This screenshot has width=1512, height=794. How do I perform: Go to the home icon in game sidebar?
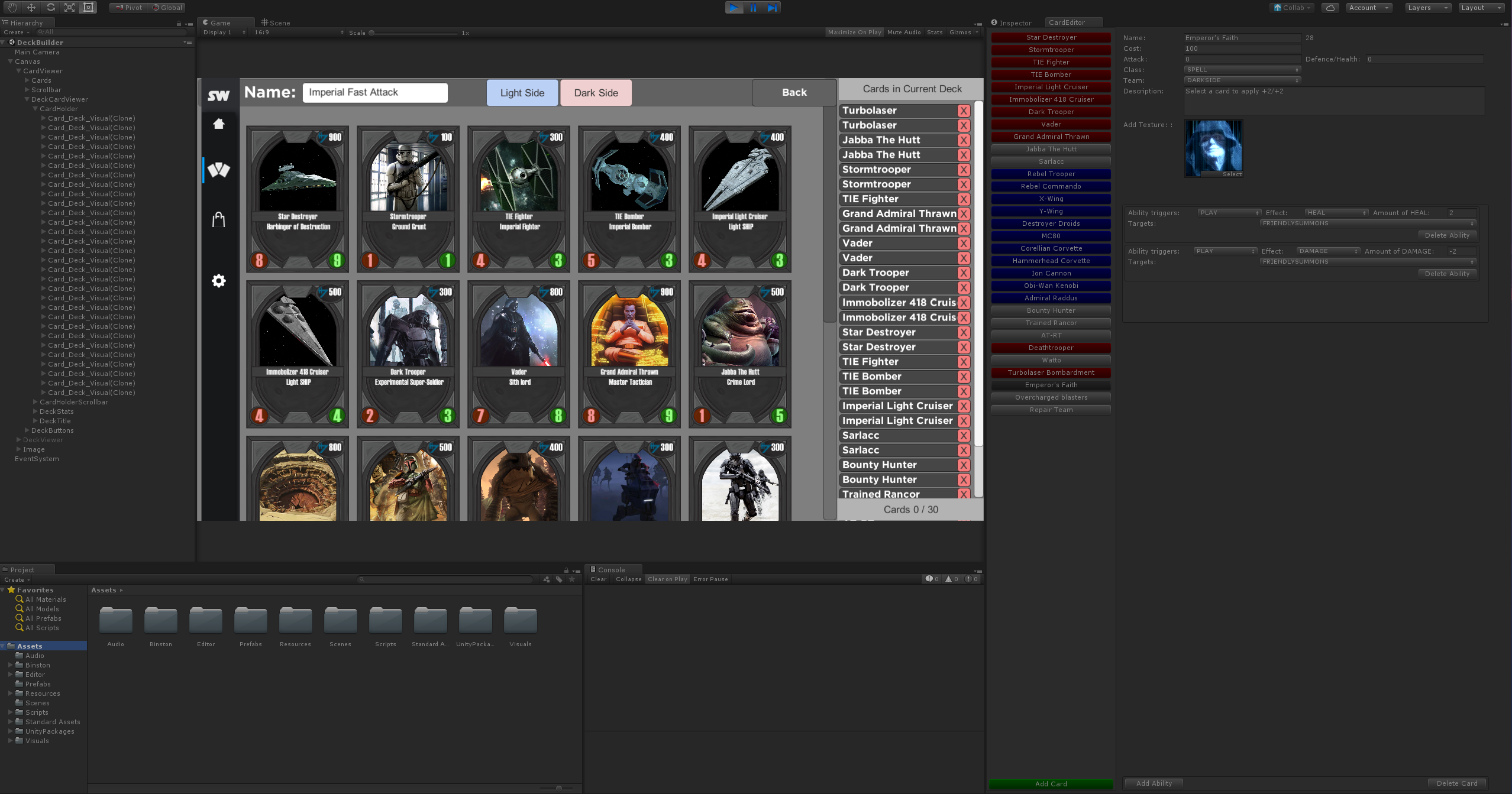219,124
